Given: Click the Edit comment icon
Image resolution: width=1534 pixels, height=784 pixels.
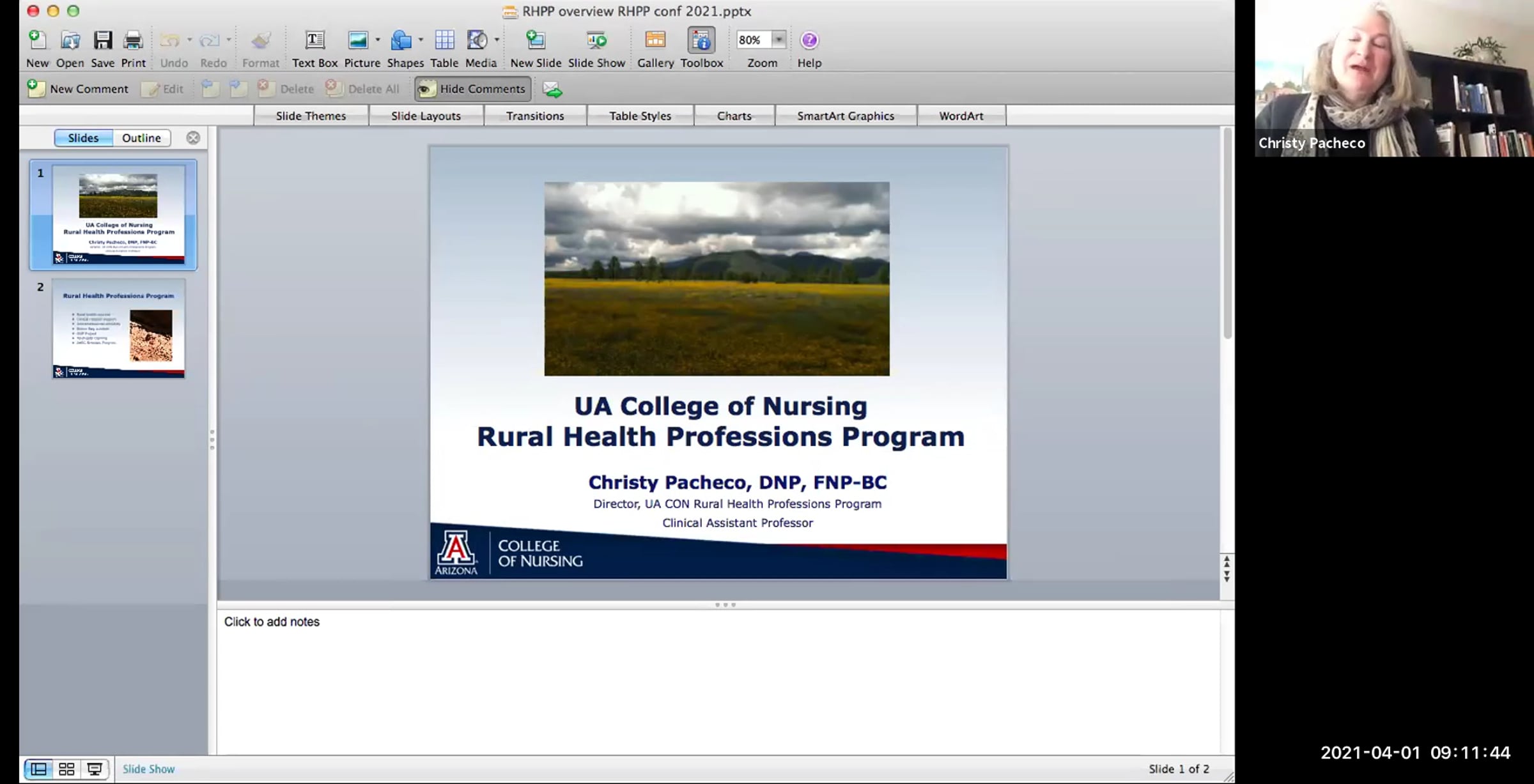Looking at the screenshot, I should pyautogui.click(x=151, y=89).
